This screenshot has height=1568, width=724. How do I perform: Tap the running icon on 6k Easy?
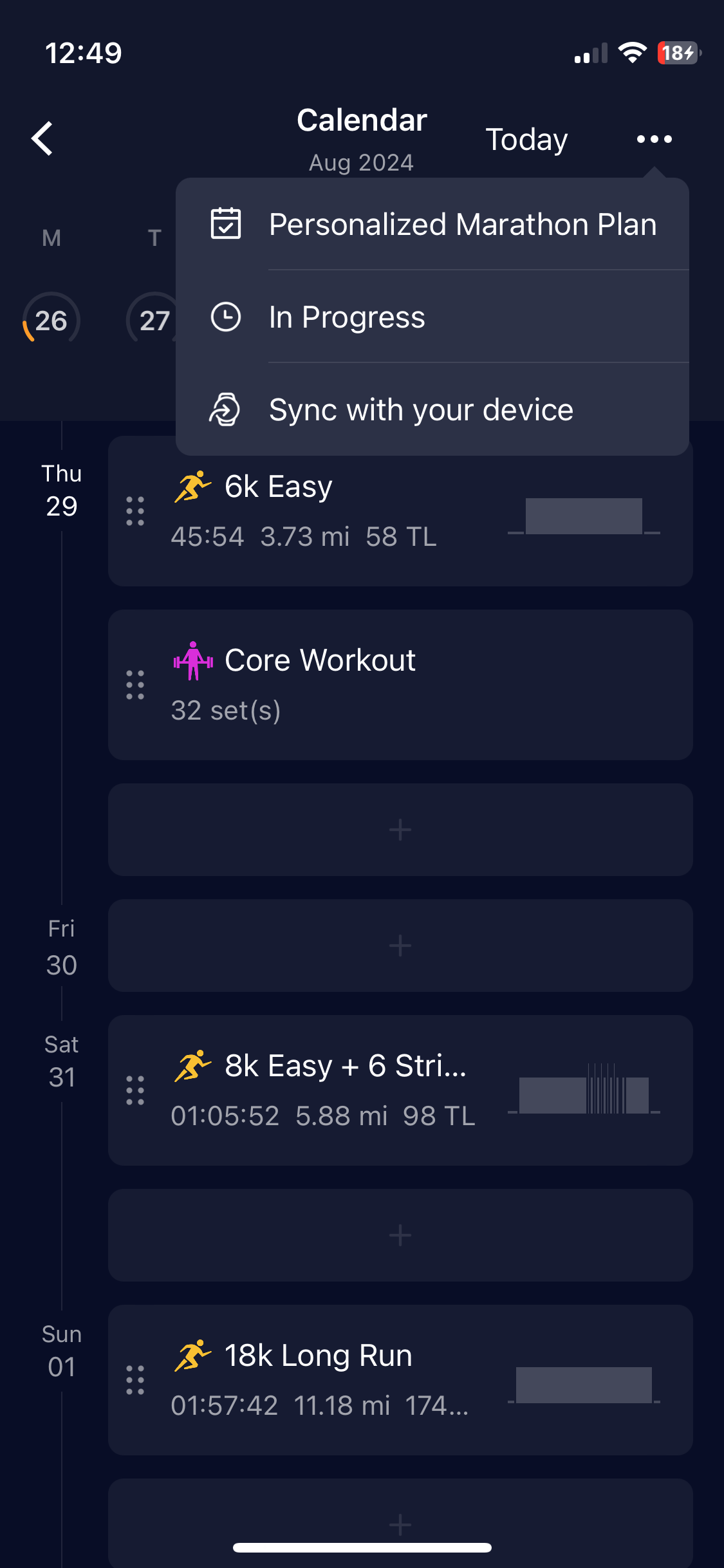point(192,486)
